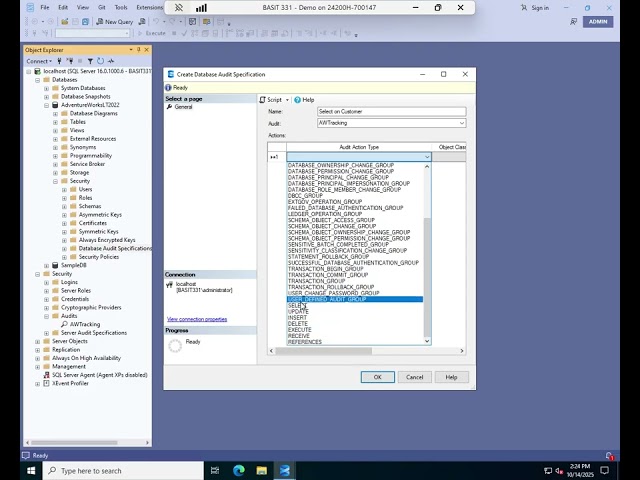The height and width of the screenshot is (480, 640).
Task: Select DBCC_GROUP in the action list
Action: 355,196
